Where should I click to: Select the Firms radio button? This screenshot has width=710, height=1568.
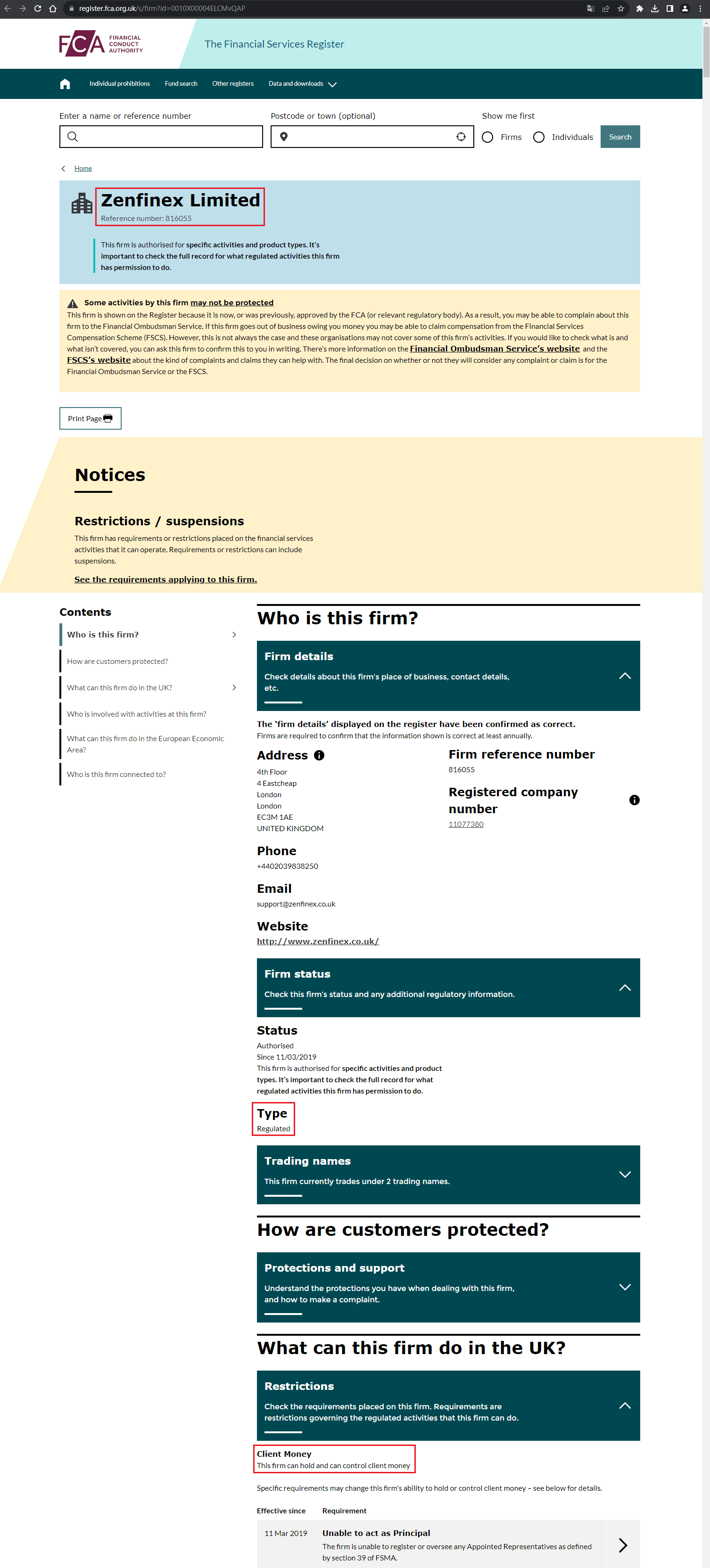pyautogui.click(x=488, y=138)
